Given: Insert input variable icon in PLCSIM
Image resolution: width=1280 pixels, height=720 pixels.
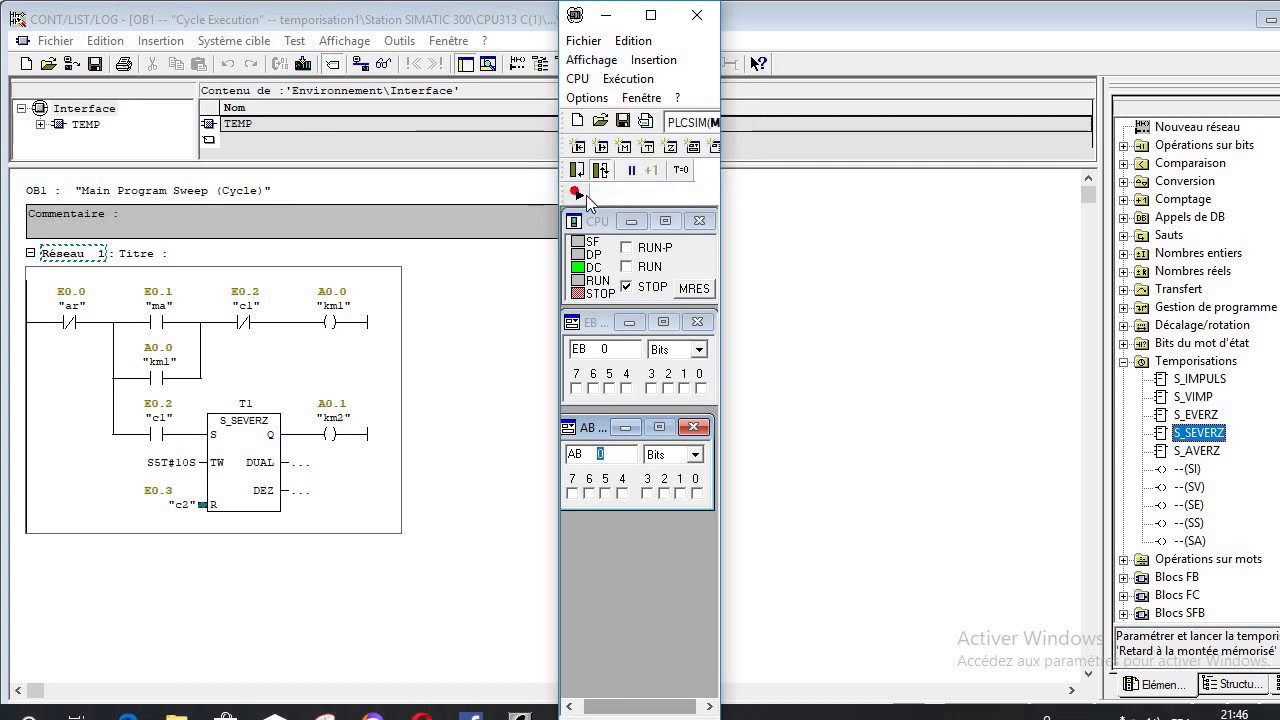Looking at the screenshot, I should point(579,147).
